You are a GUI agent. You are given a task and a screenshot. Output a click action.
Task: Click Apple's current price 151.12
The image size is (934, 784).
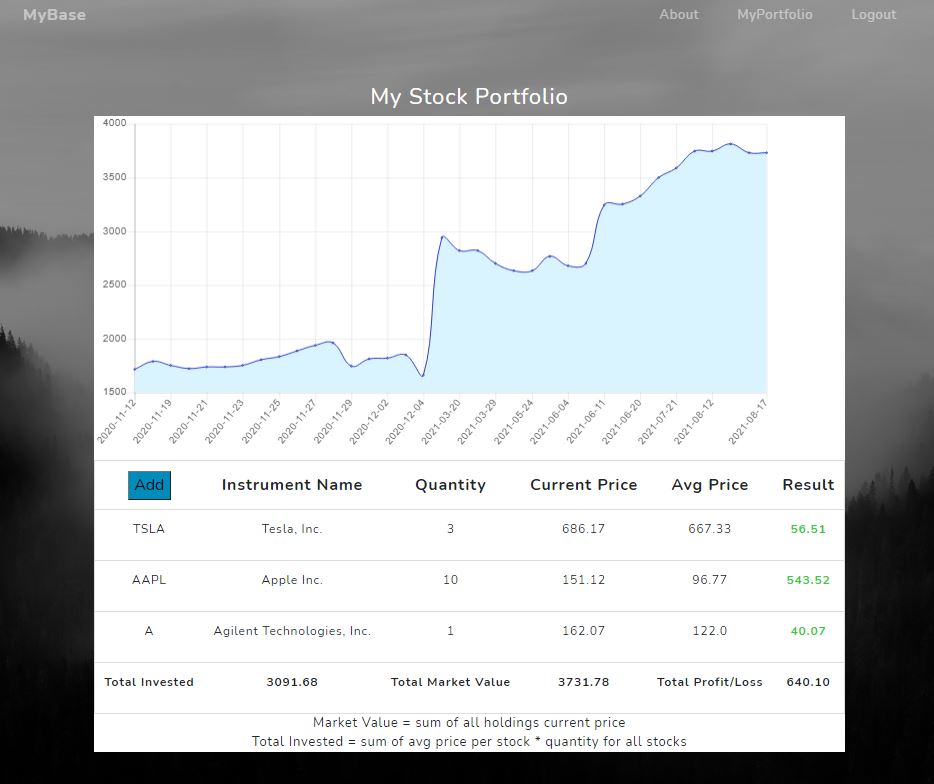[x=584, y=580]
